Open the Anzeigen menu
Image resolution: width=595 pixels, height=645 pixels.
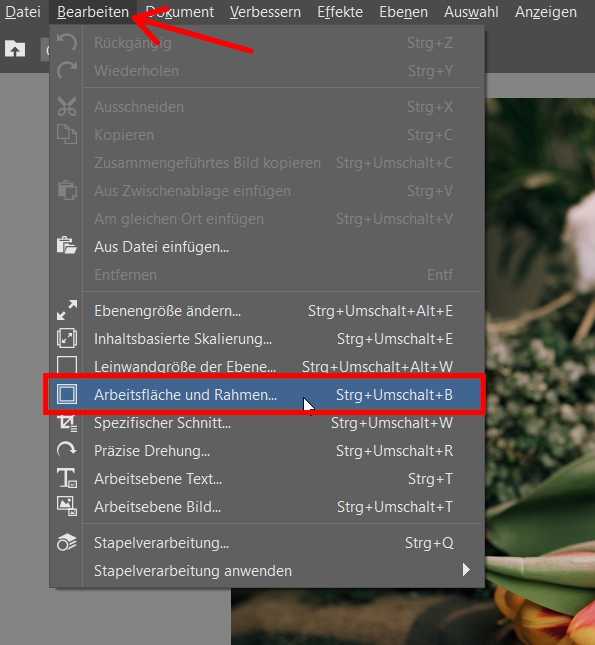coord(546,12)
